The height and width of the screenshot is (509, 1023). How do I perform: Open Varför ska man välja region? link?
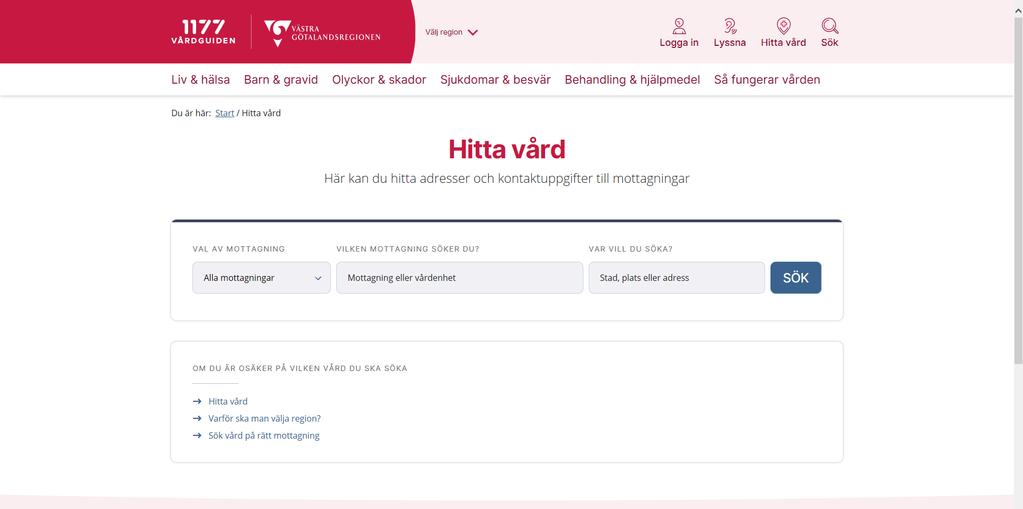(x=257, y=418)
